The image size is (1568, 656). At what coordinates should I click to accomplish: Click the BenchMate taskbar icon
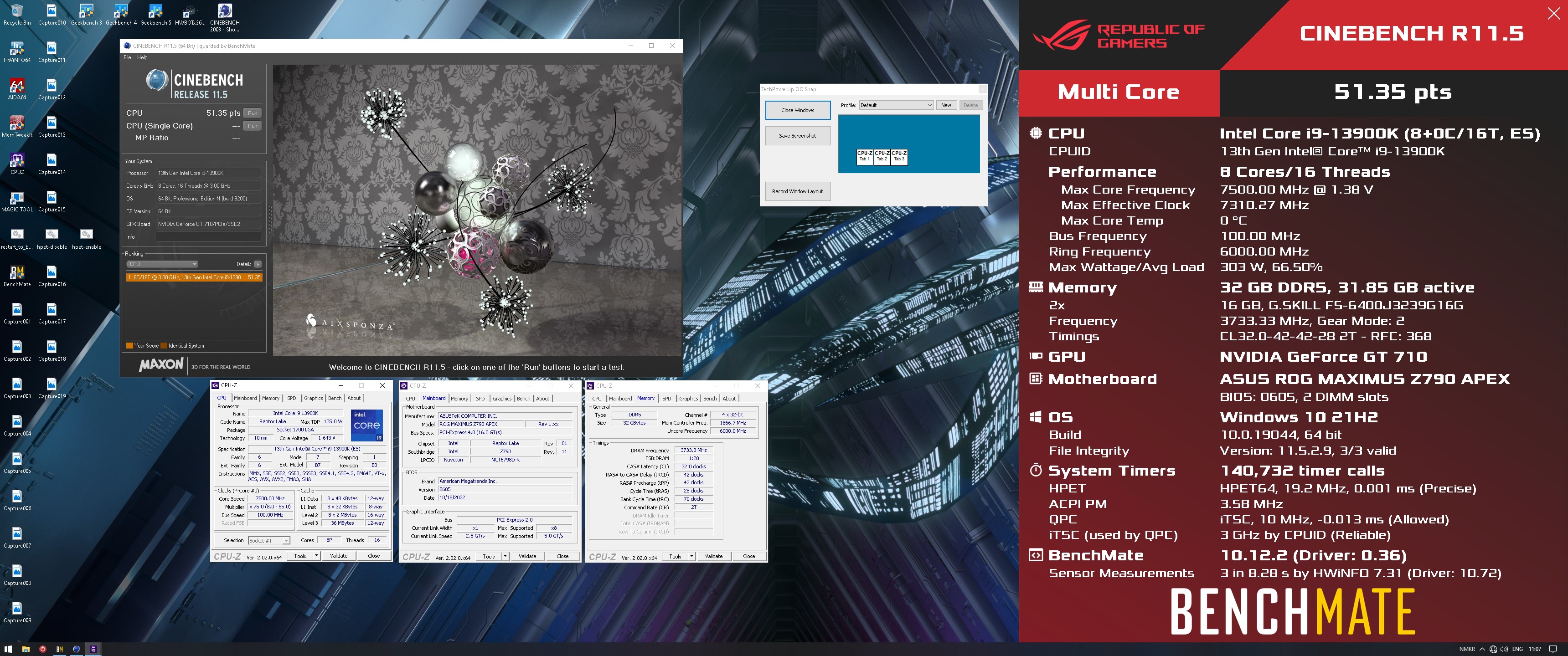pos(60,649)
